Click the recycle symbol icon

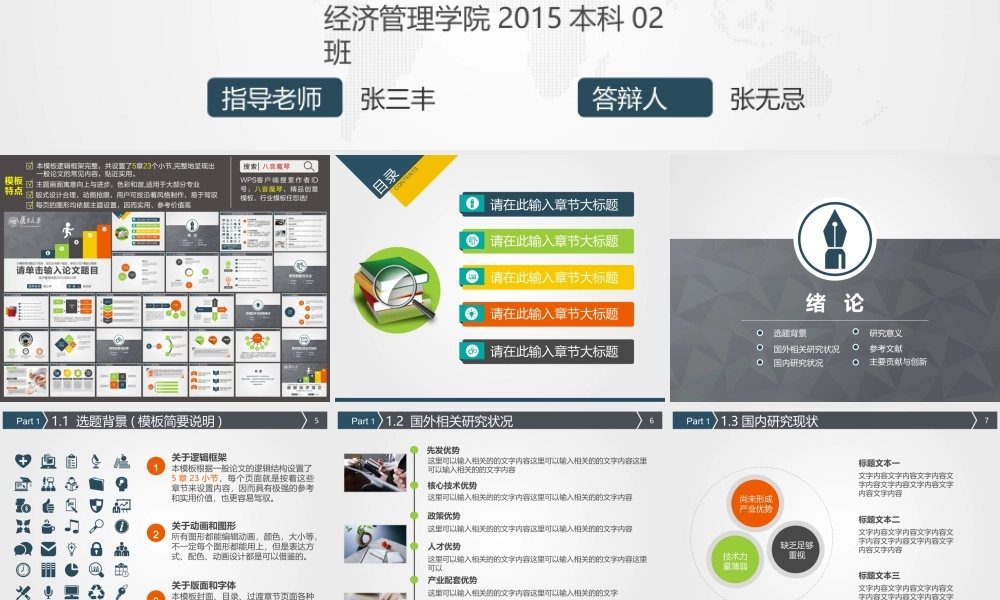pyautogui.click(x=95, y=592)
